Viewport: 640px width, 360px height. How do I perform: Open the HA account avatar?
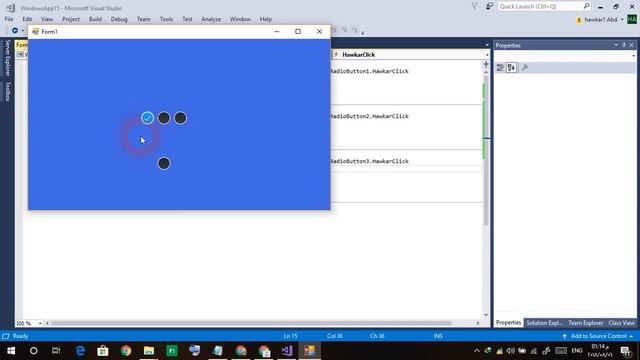(632, 19)
